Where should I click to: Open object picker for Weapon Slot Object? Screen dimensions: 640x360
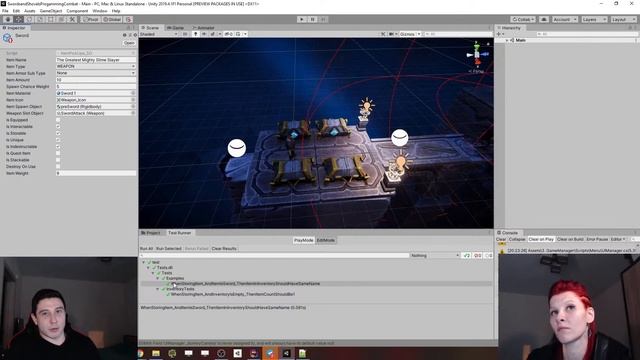click(x=133, y=113)
